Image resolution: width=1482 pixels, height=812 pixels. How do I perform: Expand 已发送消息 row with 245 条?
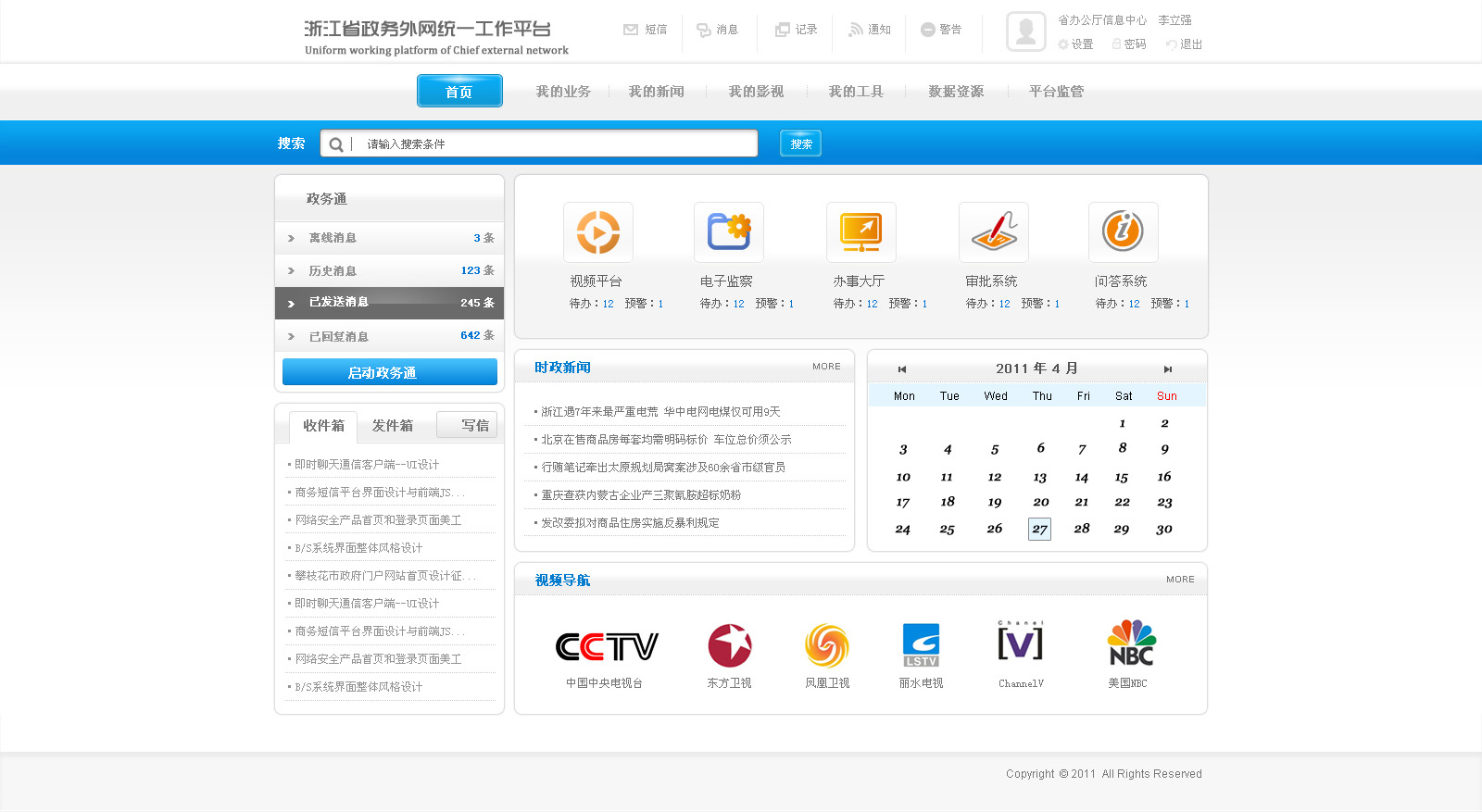click(x=389, y=303)
